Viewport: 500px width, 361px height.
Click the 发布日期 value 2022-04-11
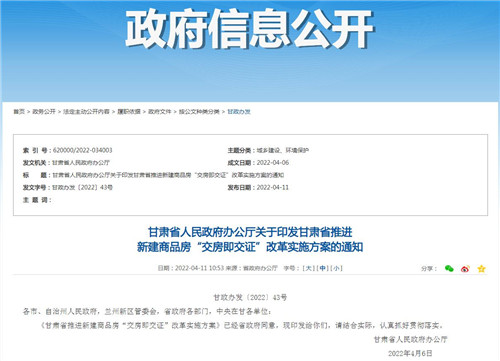(x=273, y=187)
